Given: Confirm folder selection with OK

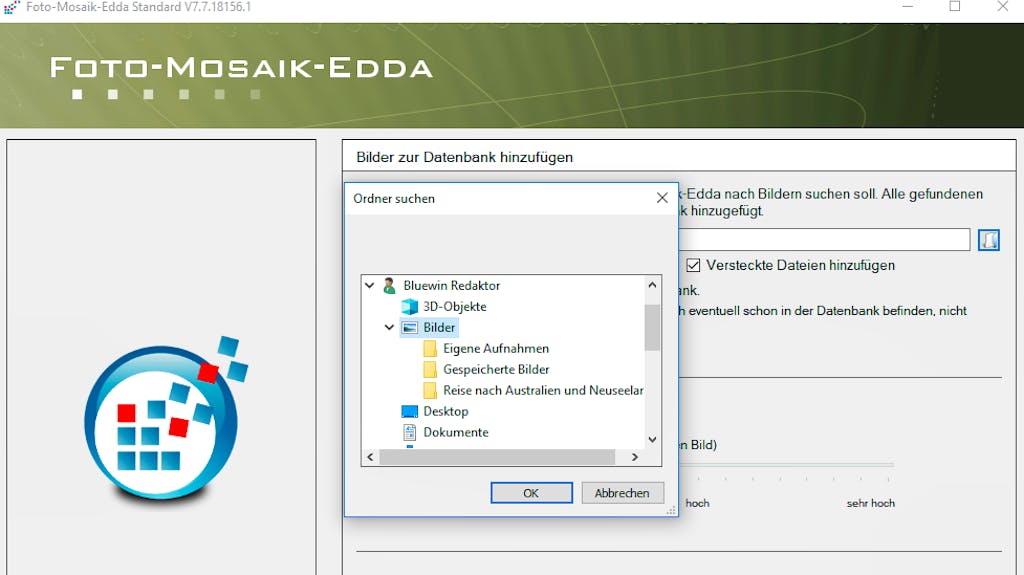Looking at the screenshot, I should click(531, 493).
